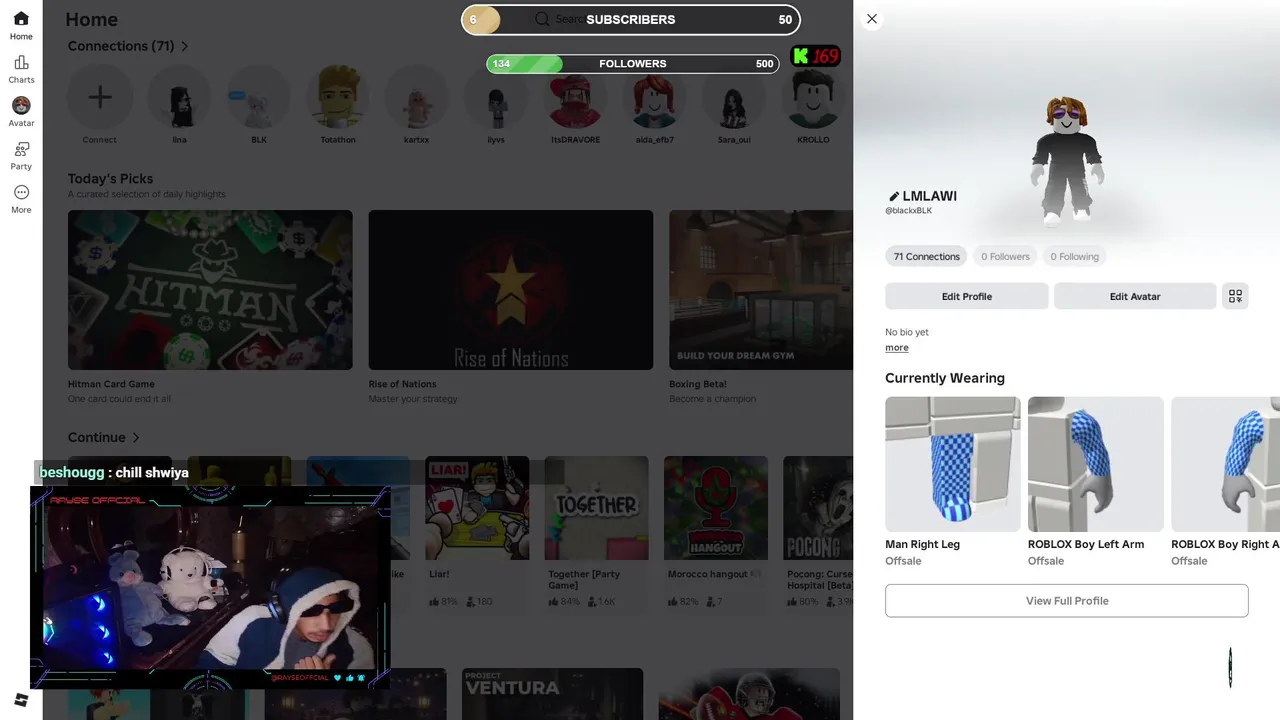Image resolution: width=1280 pixels, height=720 pixels.
Task: Select the 71 Connections tab
Action: pyautogui.click(x=926, y=257)
